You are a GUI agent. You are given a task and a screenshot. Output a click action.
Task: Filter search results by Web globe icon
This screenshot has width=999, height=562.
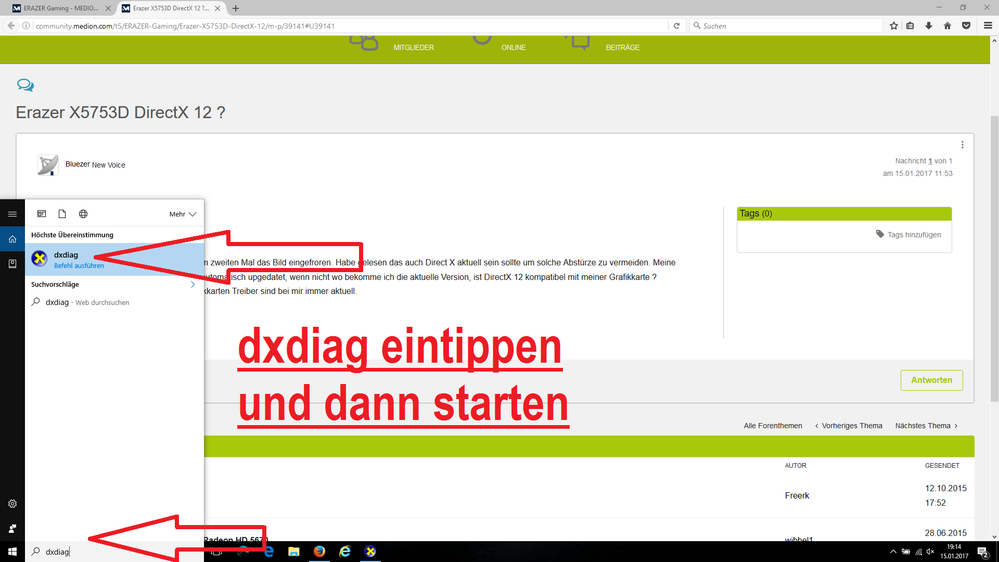[83, 214]
